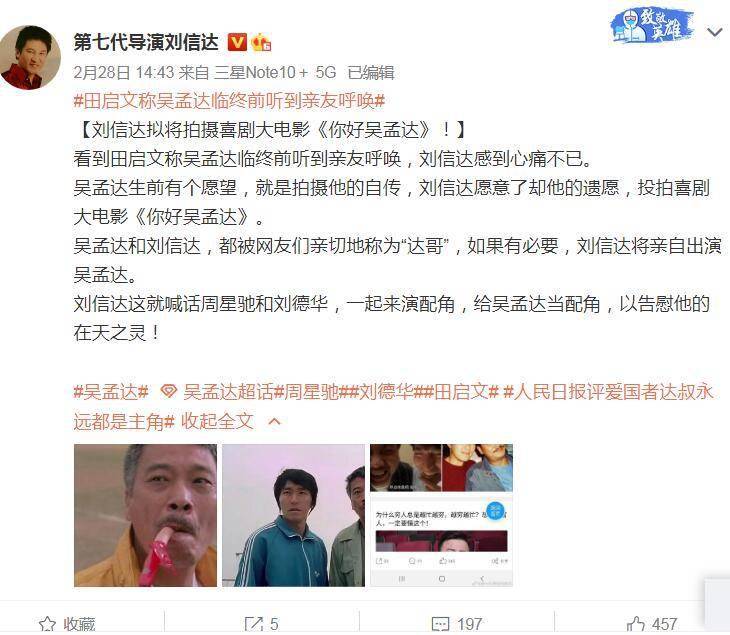Open the #吴孟达# hashtag link
The image size is (730, 635).
111,392
